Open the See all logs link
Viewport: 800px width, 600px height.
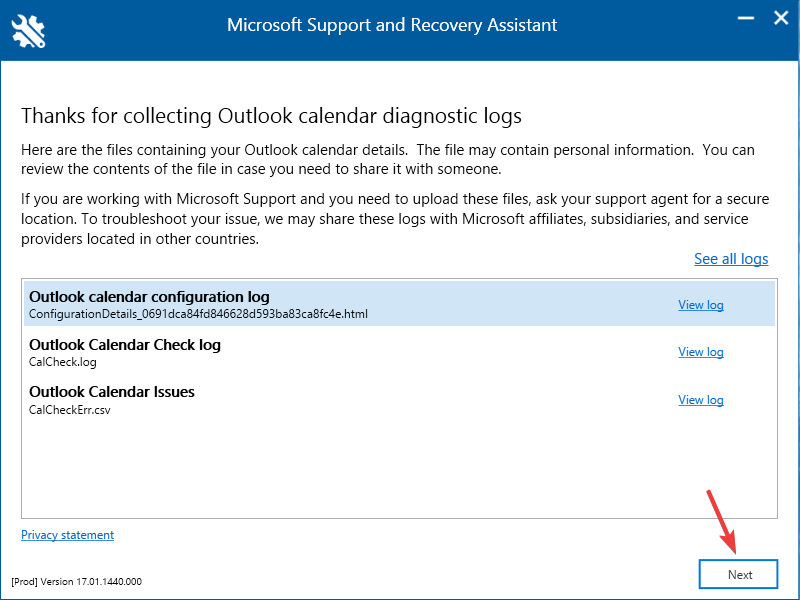(731, 259)
